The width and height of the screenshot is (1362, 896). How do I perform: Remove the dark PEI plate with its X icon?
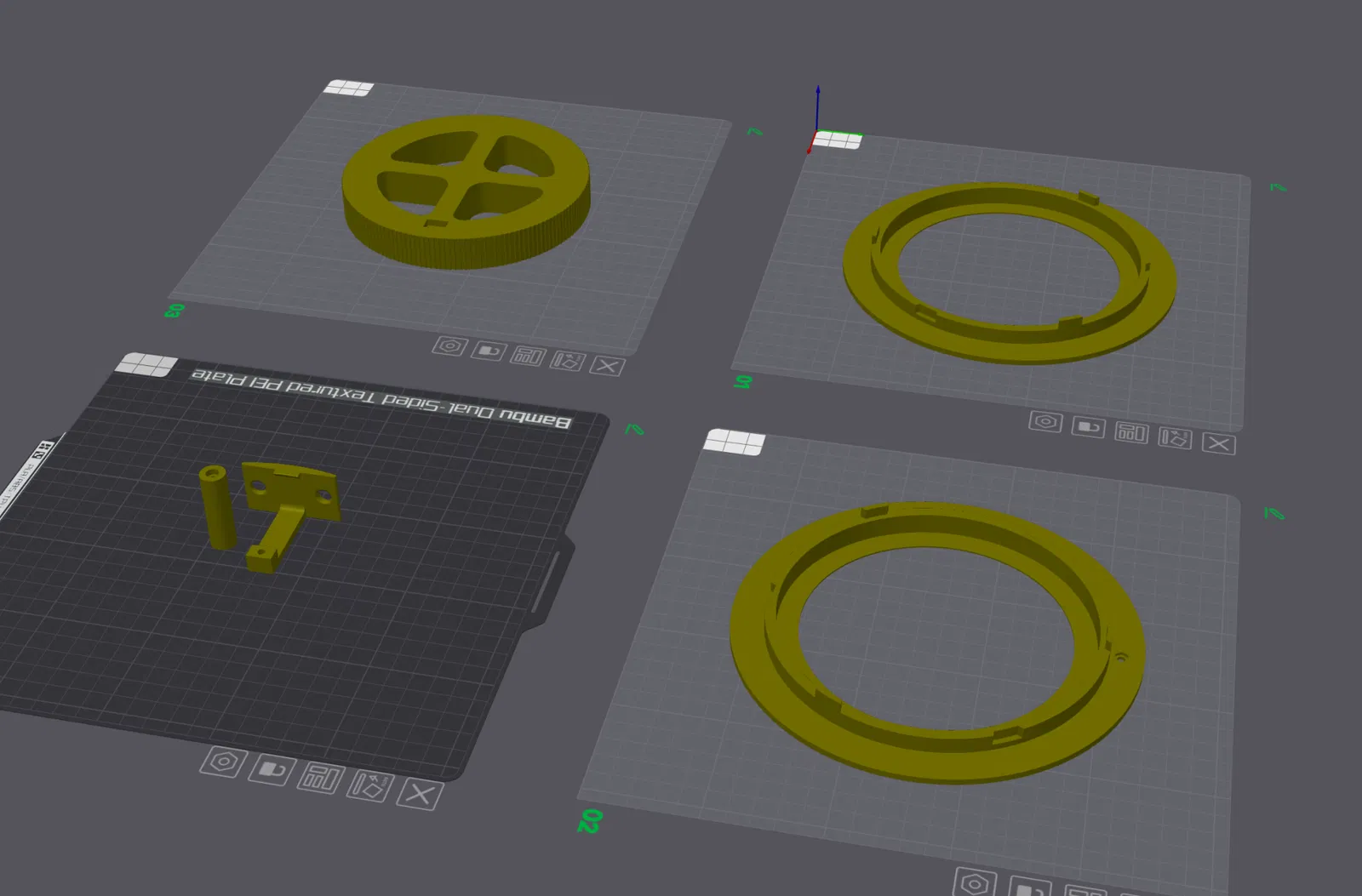click(419, 795)
